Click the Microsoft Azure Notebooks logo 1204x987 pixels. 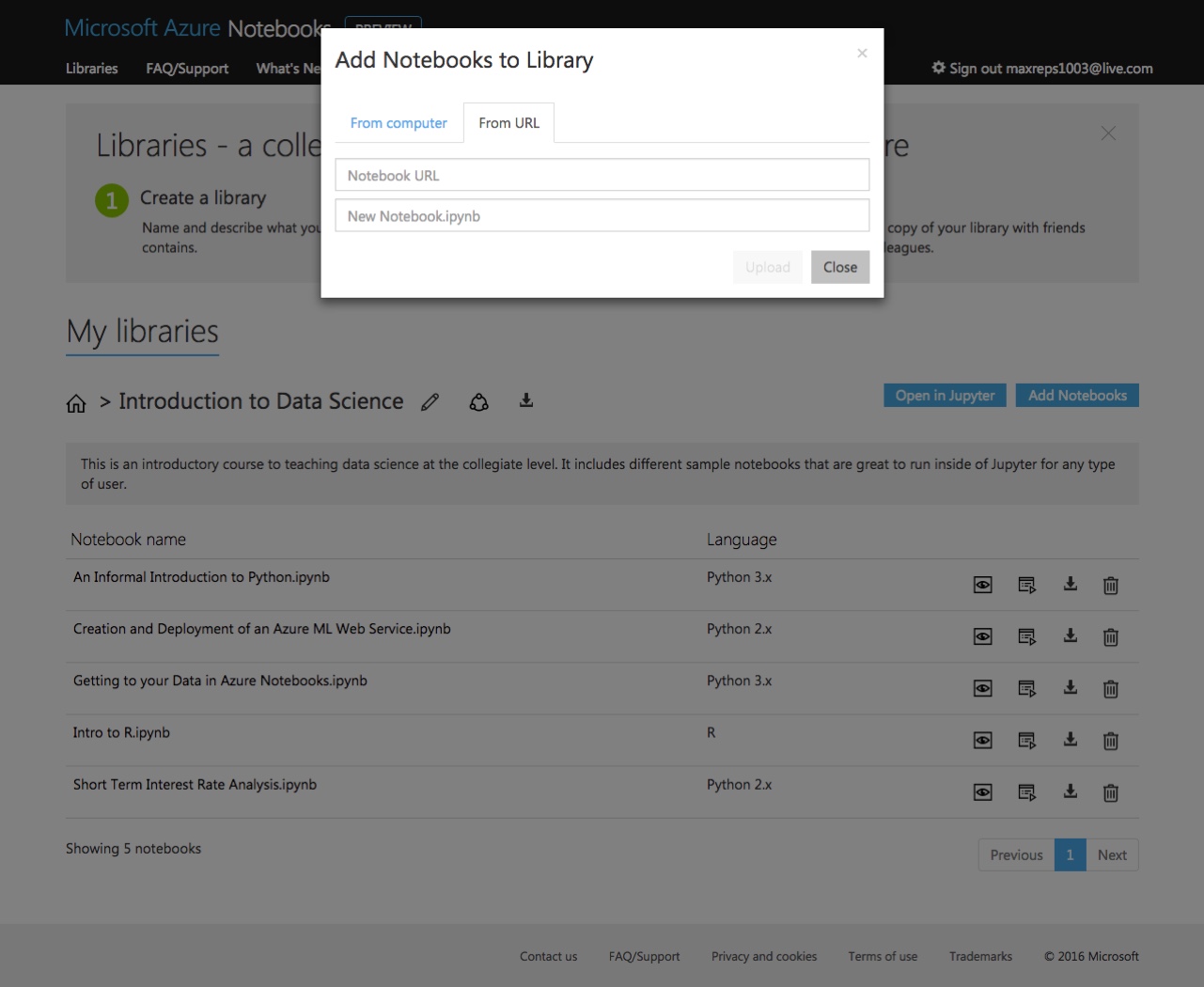(x=197, y=28)
